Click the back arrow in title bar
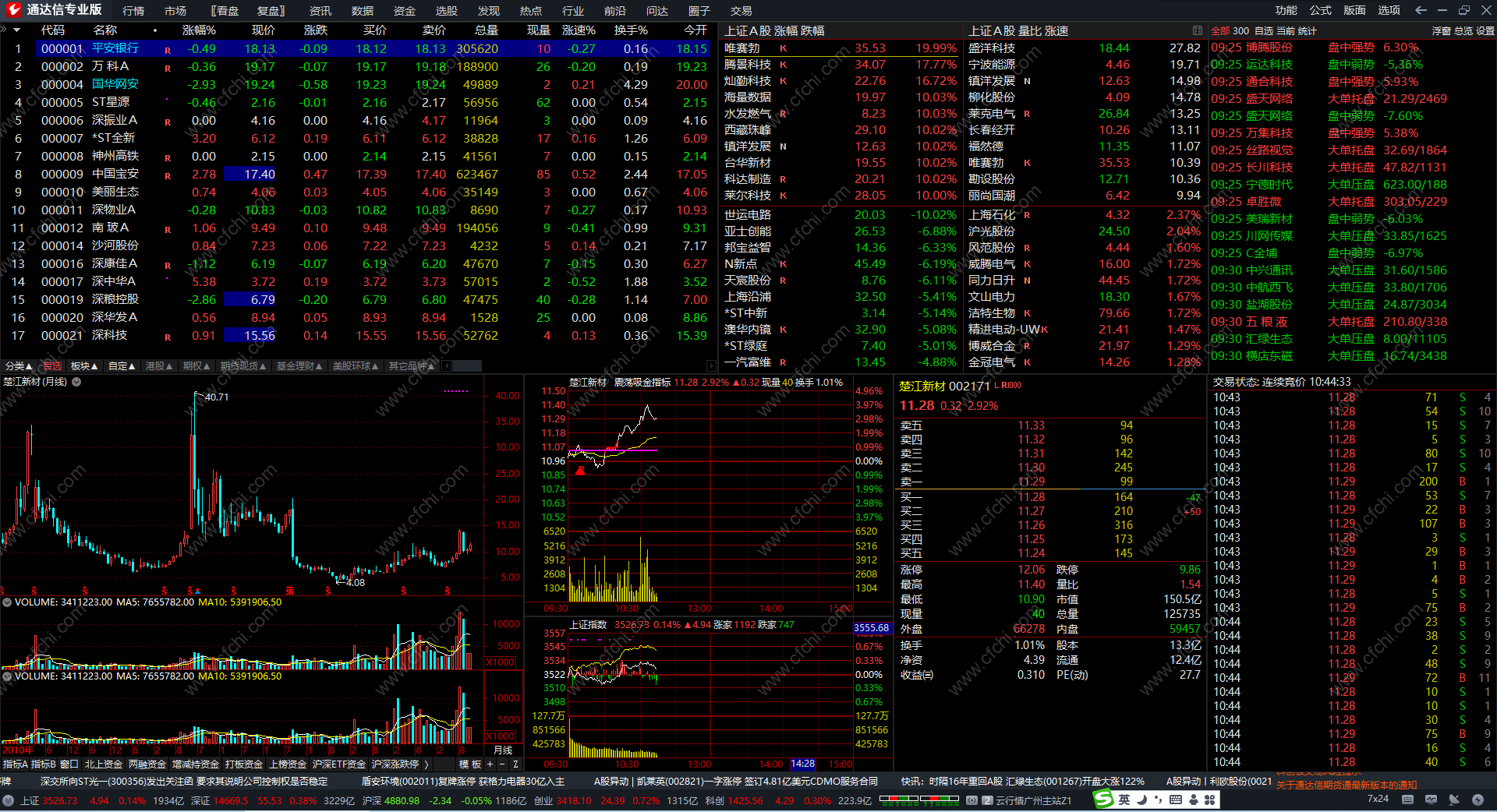The width and height of the screenshot is (1497, 812). (1421, 10)
